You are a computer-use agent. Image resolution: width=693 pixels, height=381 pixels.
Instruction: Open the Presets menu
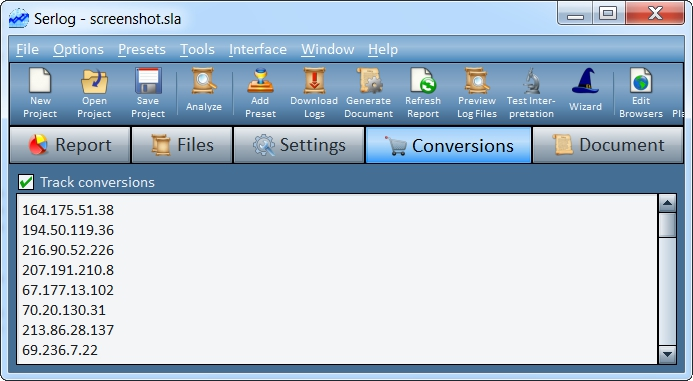pyautogui.click(x=142, y=49)
